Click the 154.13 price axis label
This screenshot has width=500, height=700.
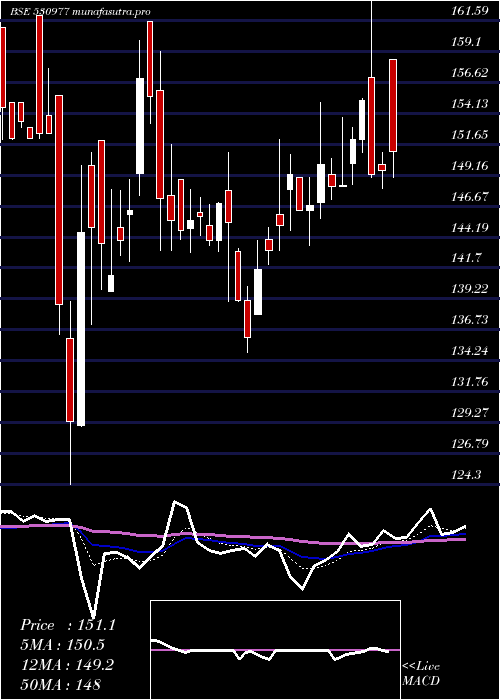point(469,104)
